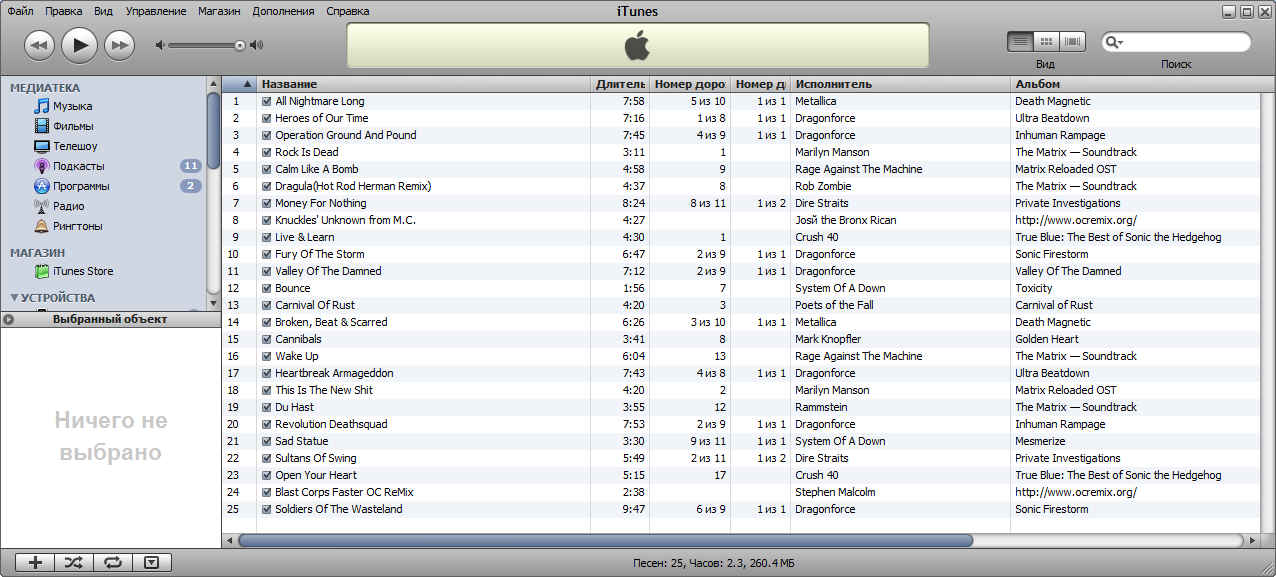
Task: Sort by the Номер диска column header
Action: click(761, 84)
